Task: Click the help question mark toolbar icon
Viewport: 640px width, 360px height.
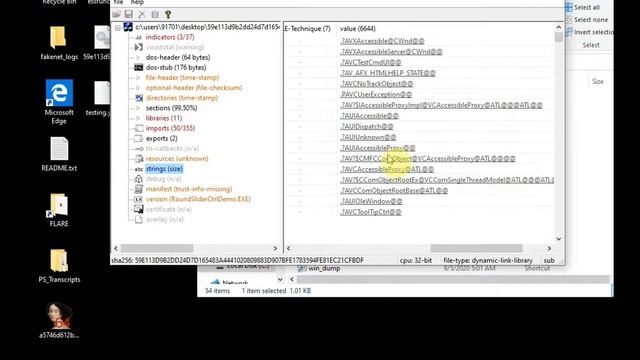Action: pyautogui.click(x=168, y=15)
